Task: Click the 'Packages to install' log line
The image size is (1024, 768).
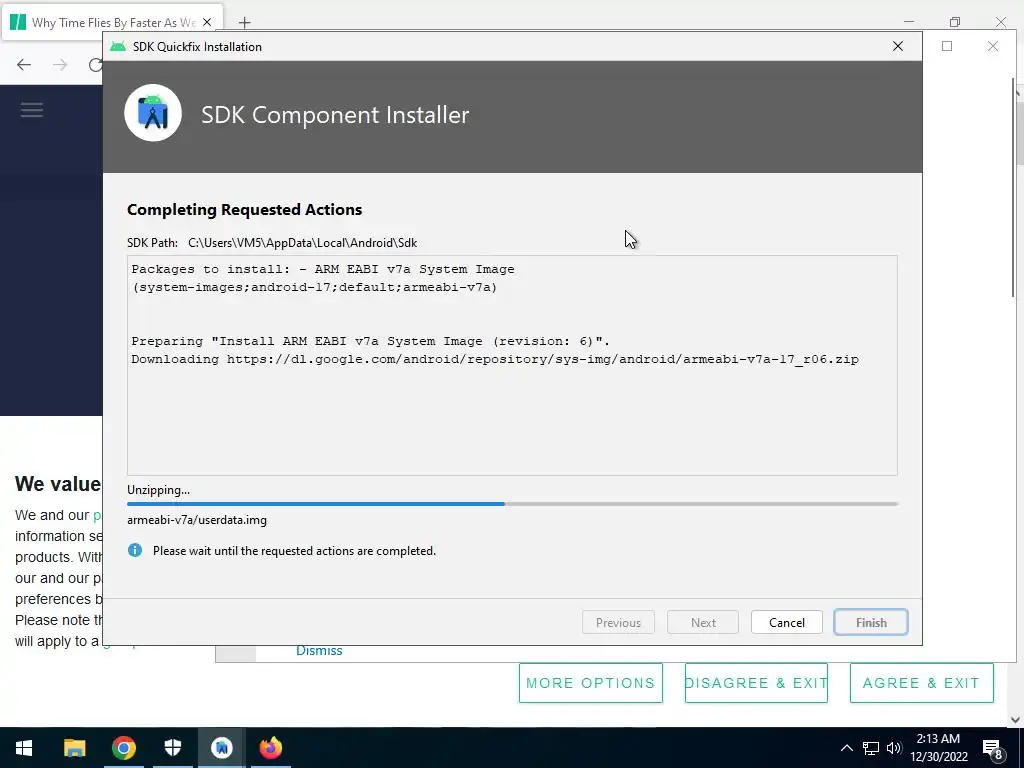Action: pyautogui.click(x=323, y=269)
